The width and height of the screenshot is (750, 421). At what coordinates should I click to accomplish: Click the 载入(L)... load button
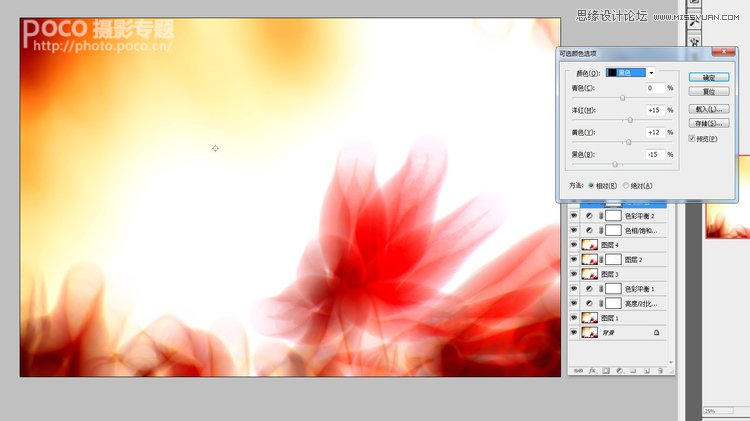pyautogui.click(x=709, y=109)
